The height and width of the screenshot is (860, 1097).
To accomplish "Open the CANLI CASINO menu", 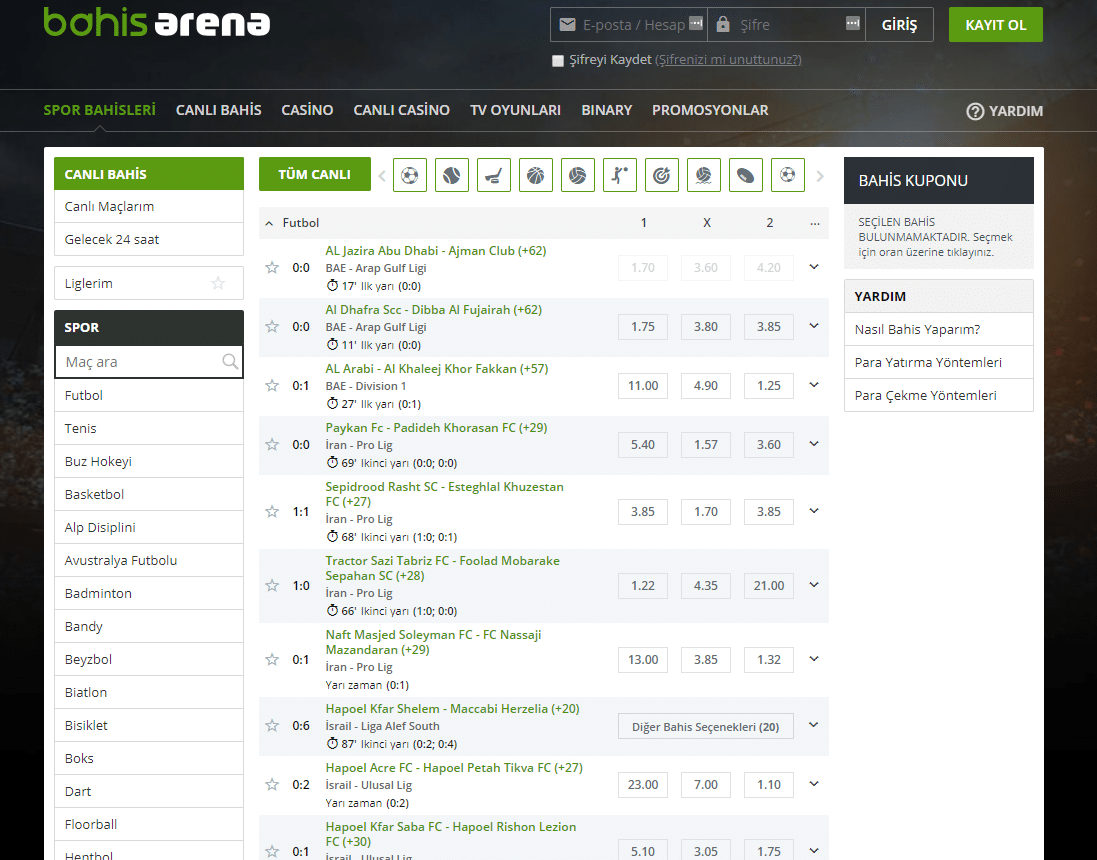I will point(401,110).
